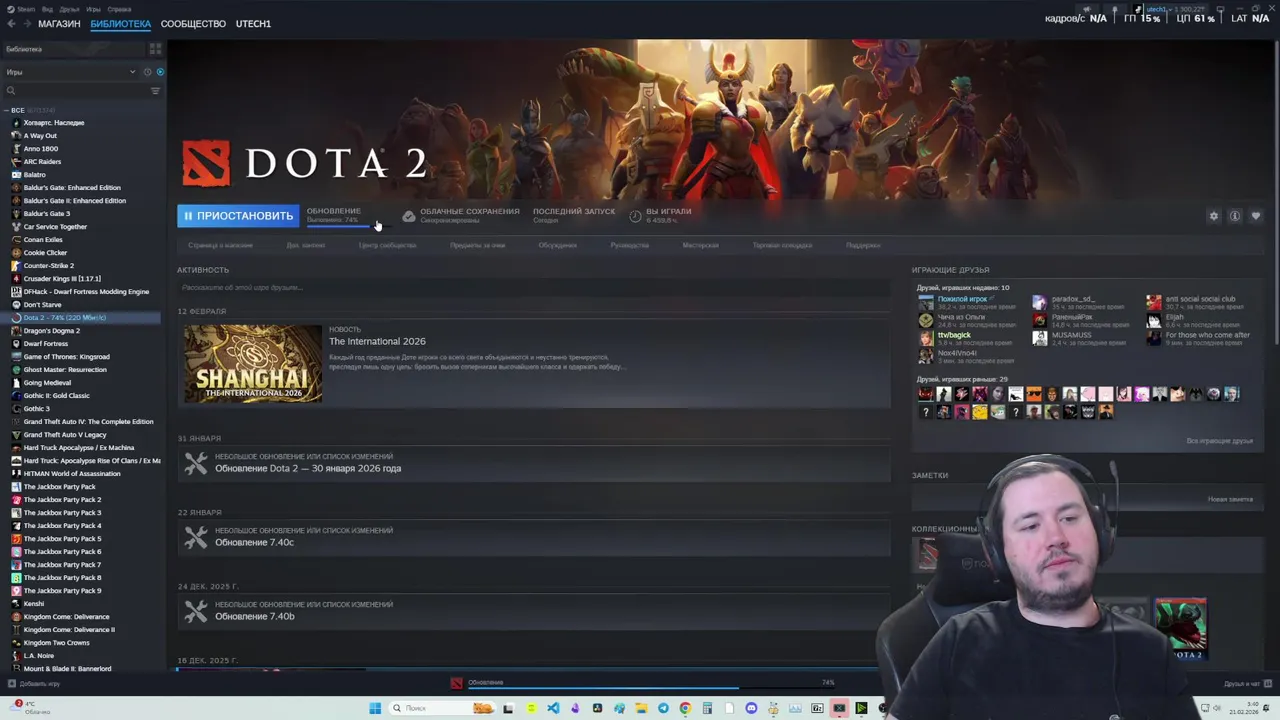The image size is (1280, 720).
Task: Select Don't Starve in the library
Action: tap(42, 305)
